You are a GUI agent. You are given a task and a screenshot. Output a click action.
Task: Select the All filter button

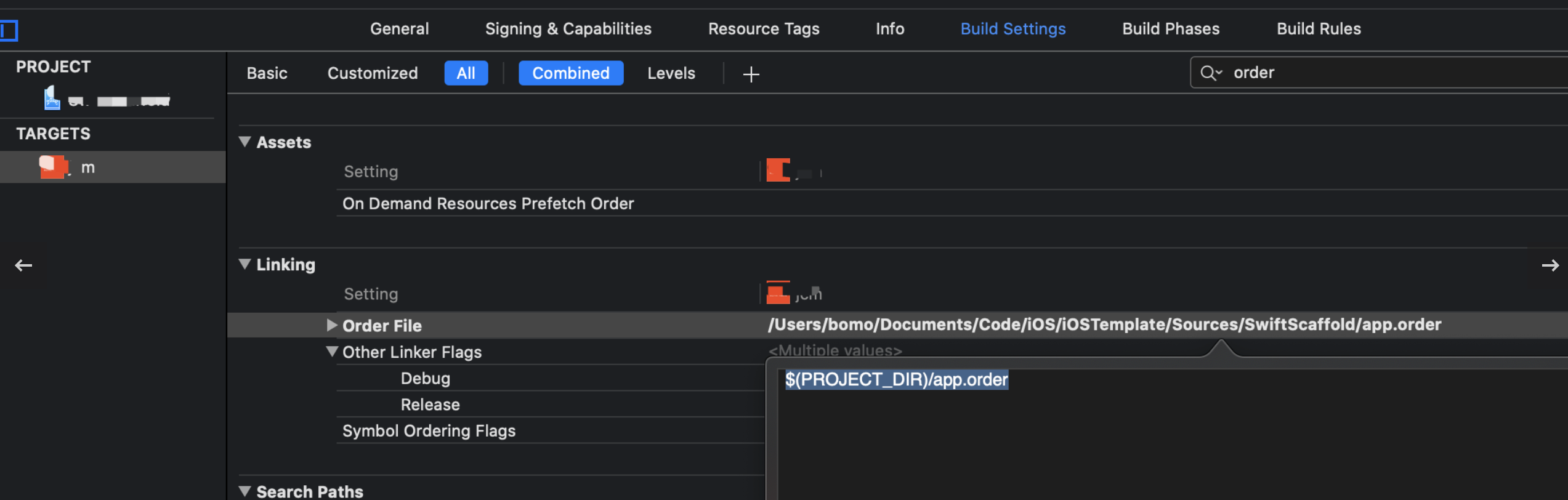click(466, 73)
